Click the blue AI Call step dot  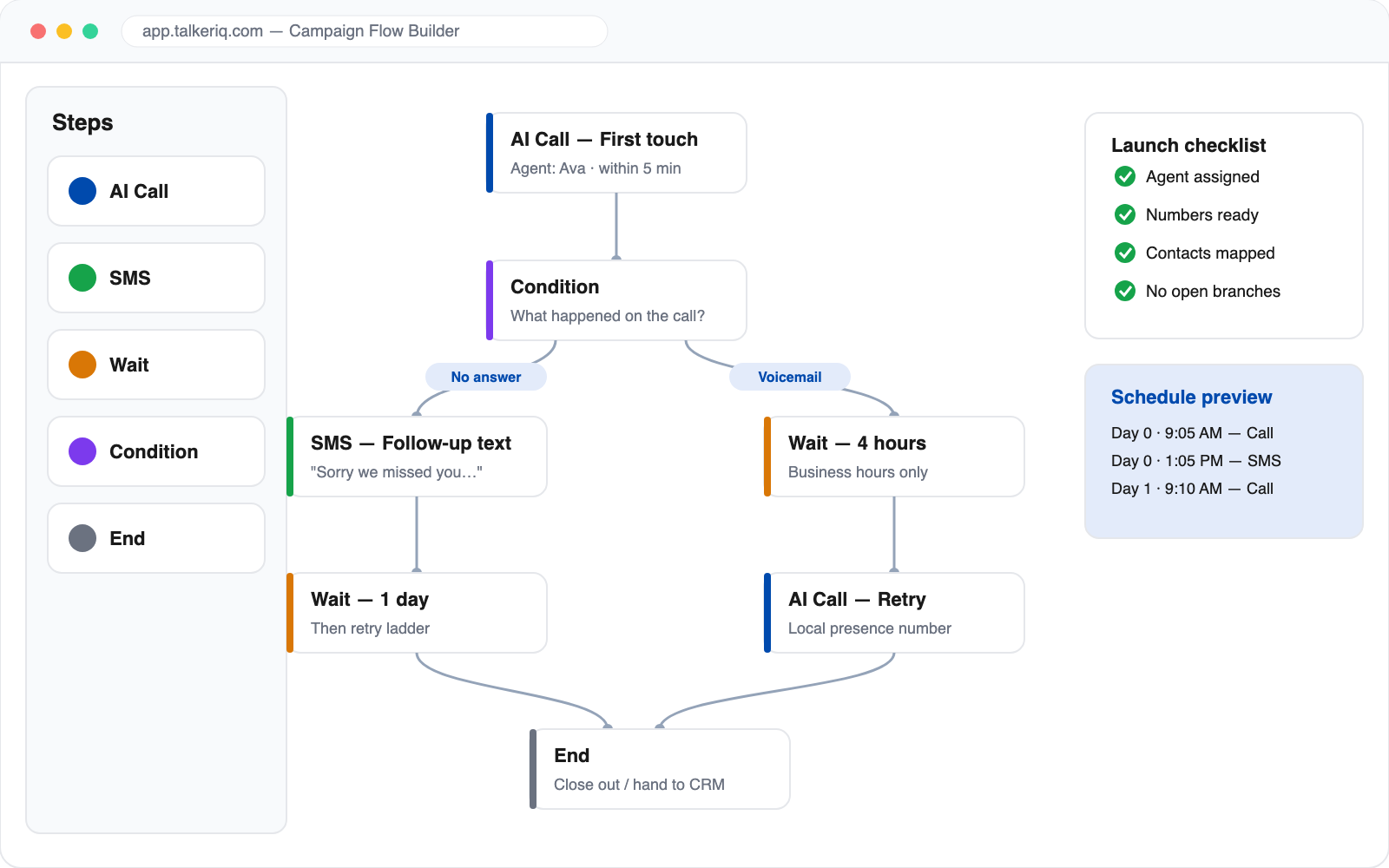[x=82, y=191]
